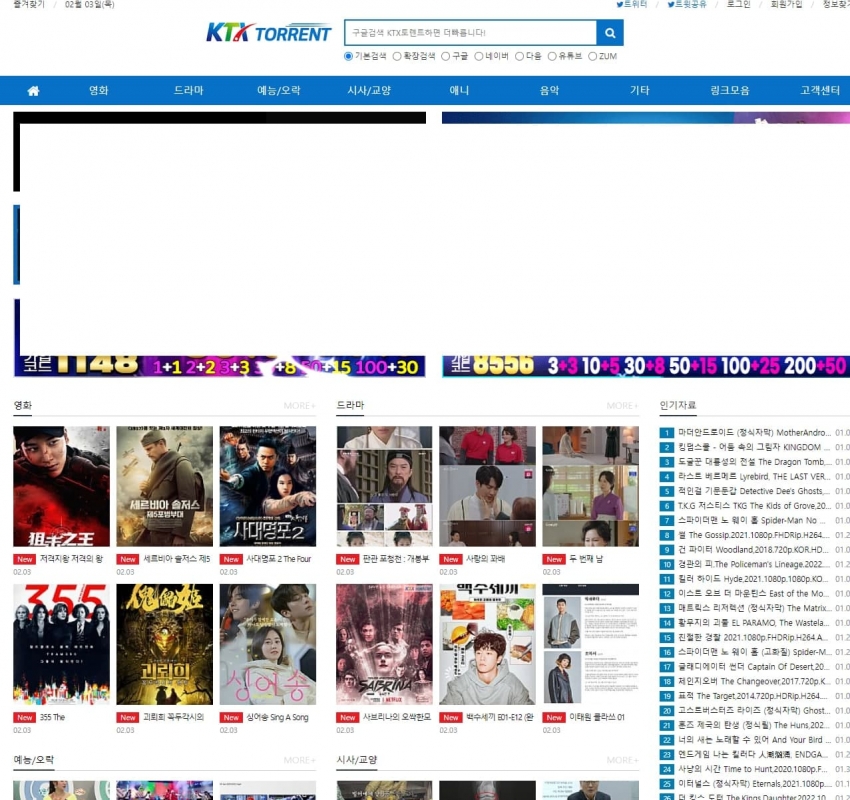
Task: Click MORE+ in the 영화 section
Action: [x=299, y=405]
